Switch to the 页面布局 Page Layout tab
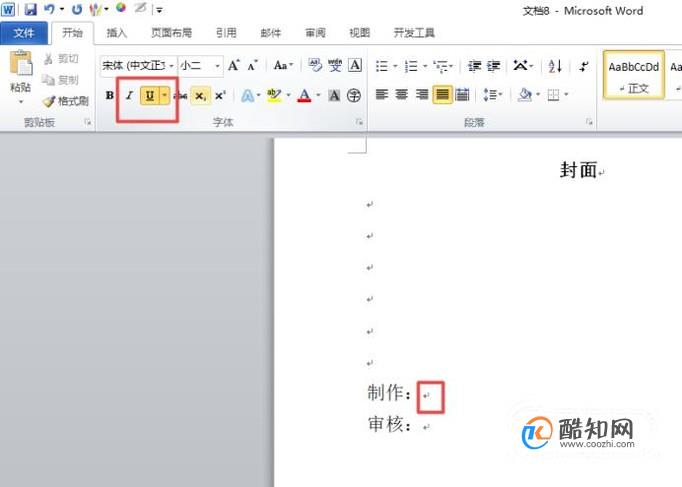The image size is (682, 487). point(171,33)
